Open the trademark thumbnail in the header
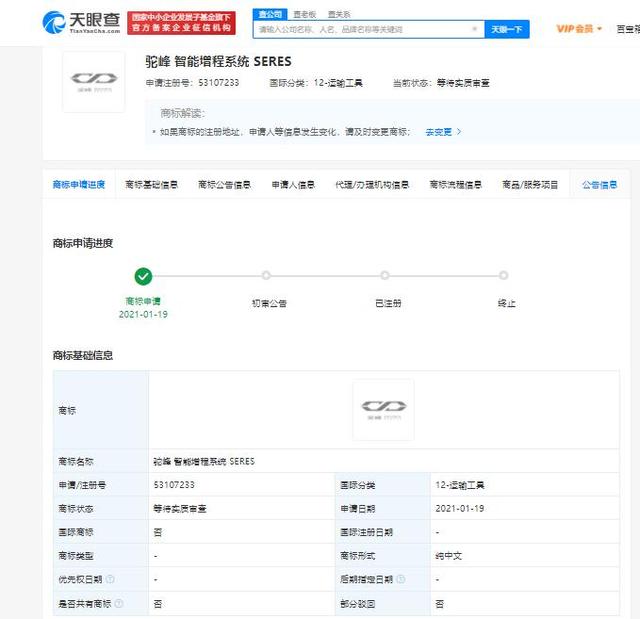This screenshot has height=619, width=640. point(94,82)
